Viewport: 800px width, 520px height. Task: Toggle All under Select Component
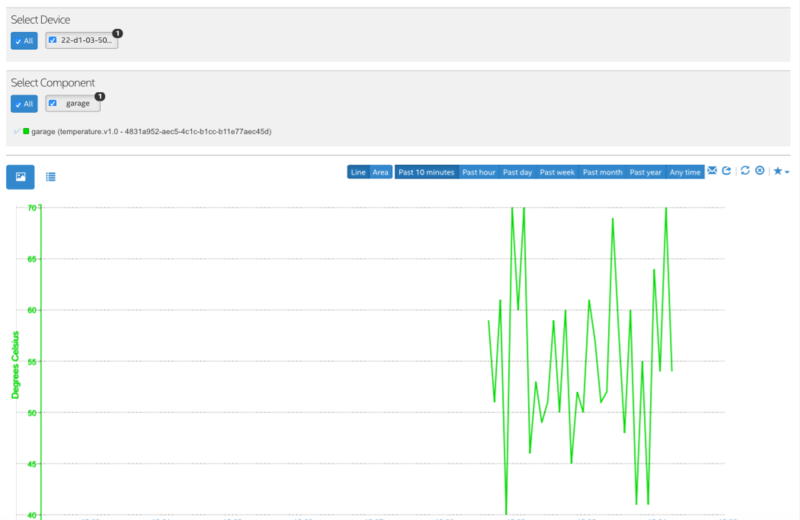(x=24, y=104)
